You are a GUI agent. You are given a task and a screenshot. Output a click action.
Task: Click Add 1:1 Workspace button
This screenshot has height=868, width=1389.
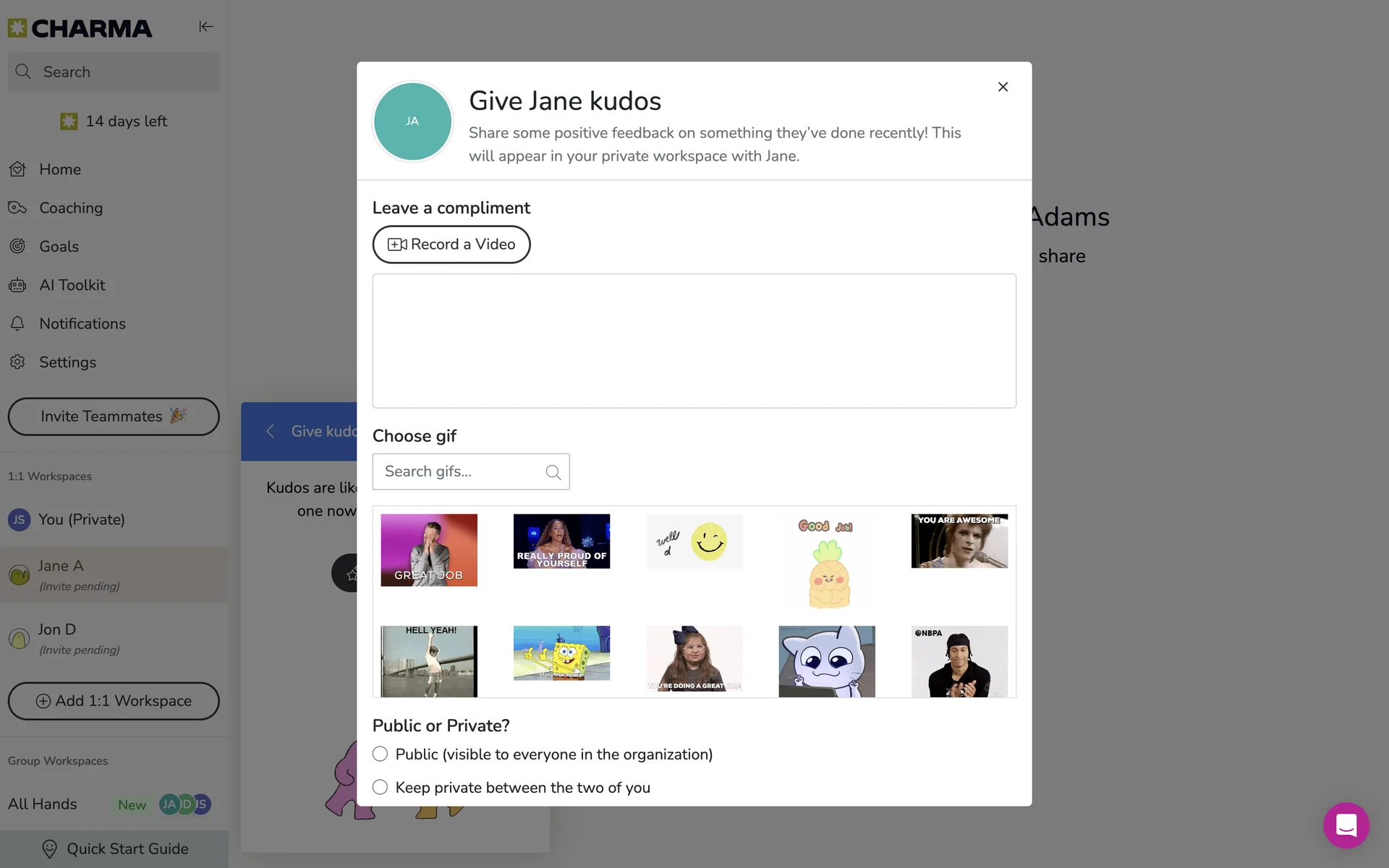pyautogui.click(x=114, y=701)
